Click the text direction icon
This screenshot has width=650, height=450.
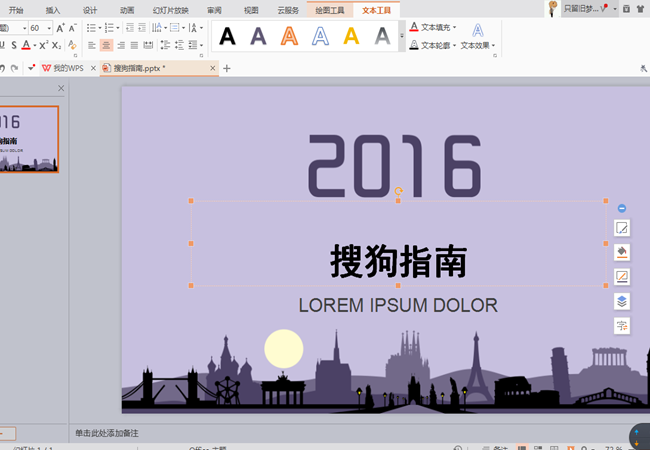coord(157,28)
